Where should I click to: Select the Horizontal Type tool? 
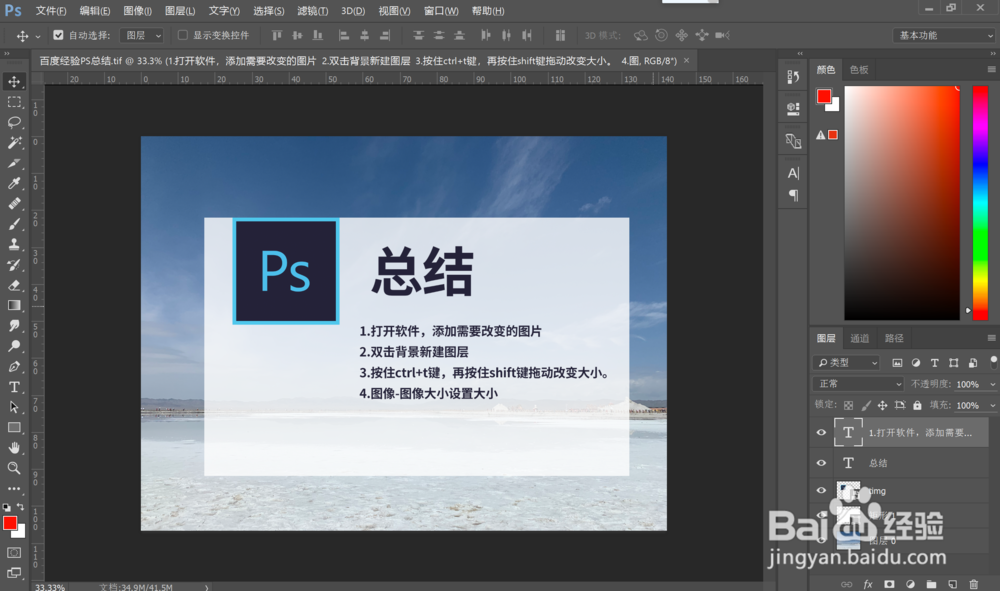tap(14, 385)
